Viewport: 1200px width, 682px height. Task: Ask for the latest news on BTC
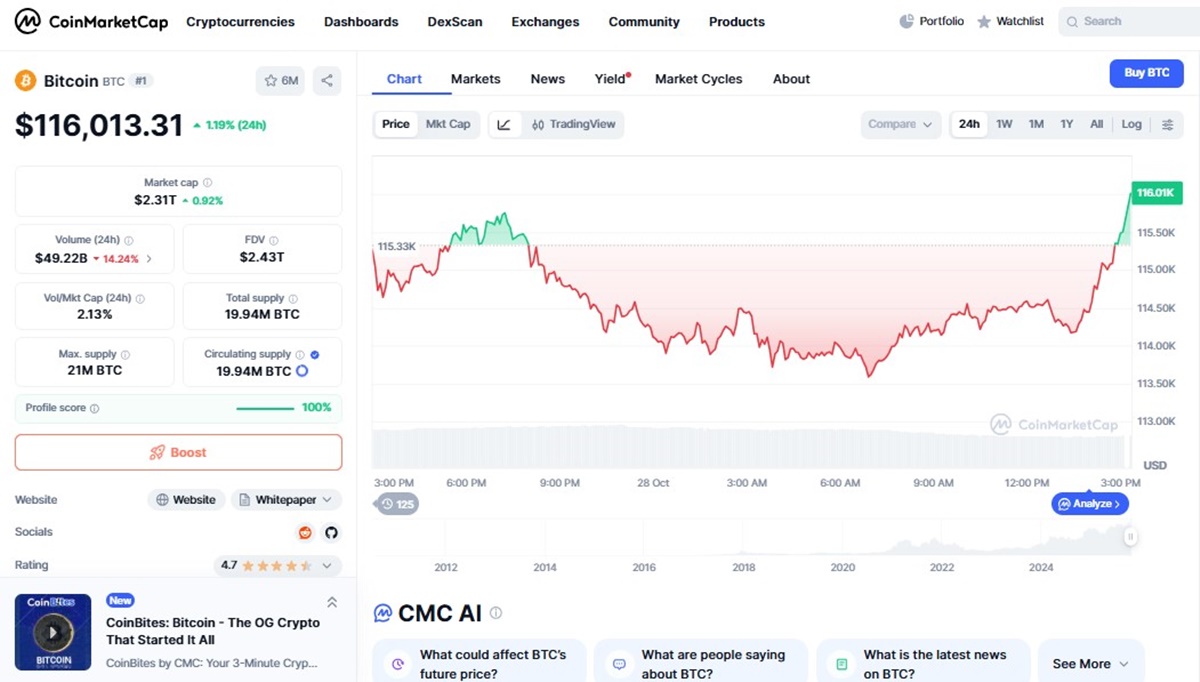[923, 664]
